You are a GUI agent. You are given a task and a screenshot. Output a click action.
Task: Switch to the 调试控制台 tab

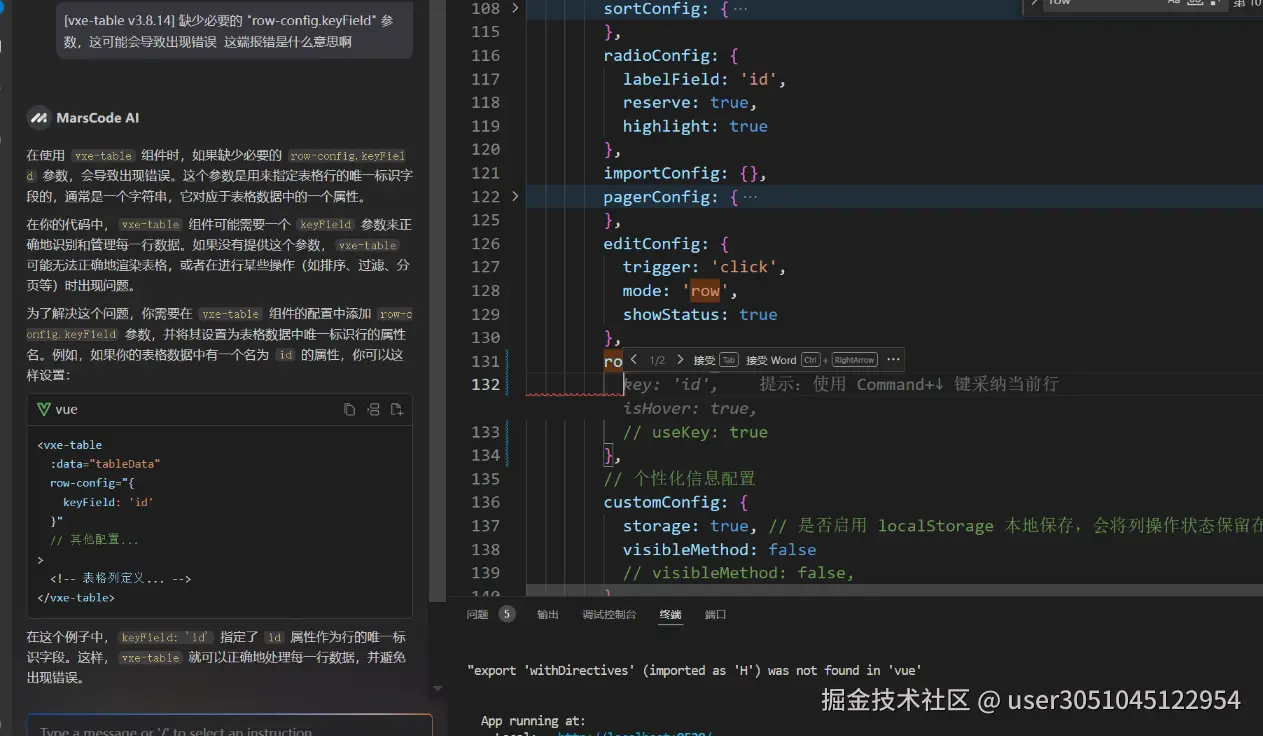tap(609, 614)
